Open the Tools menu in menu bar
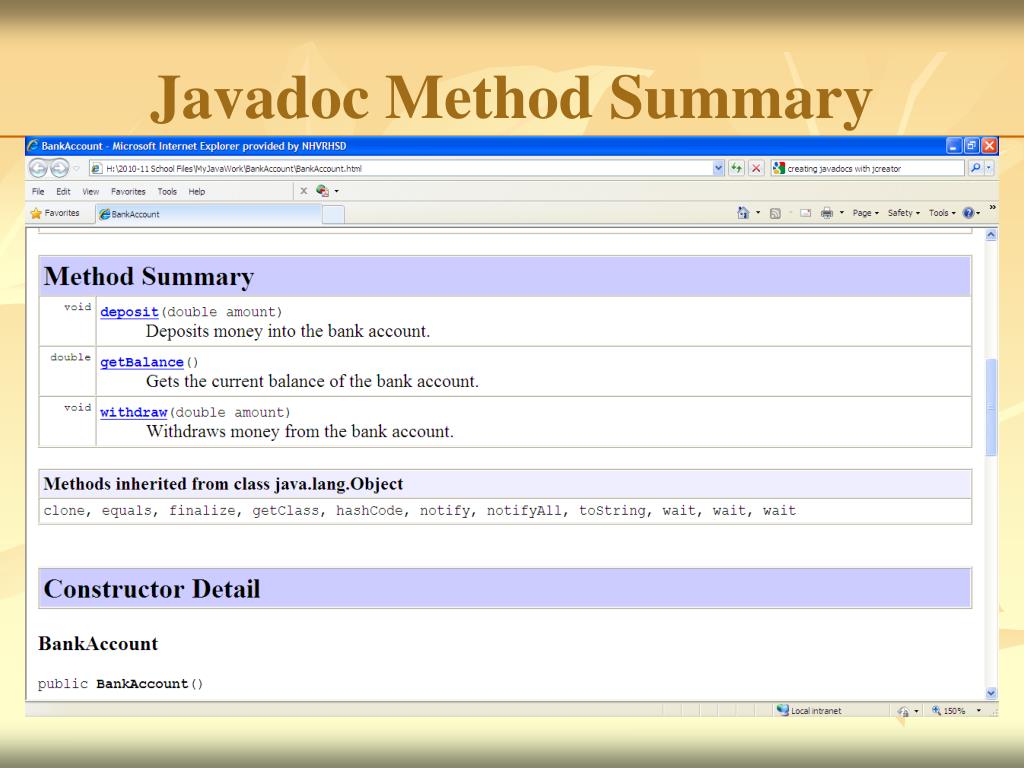The width and height of the screenshot is (1024, 768). (x=167, y=191)
